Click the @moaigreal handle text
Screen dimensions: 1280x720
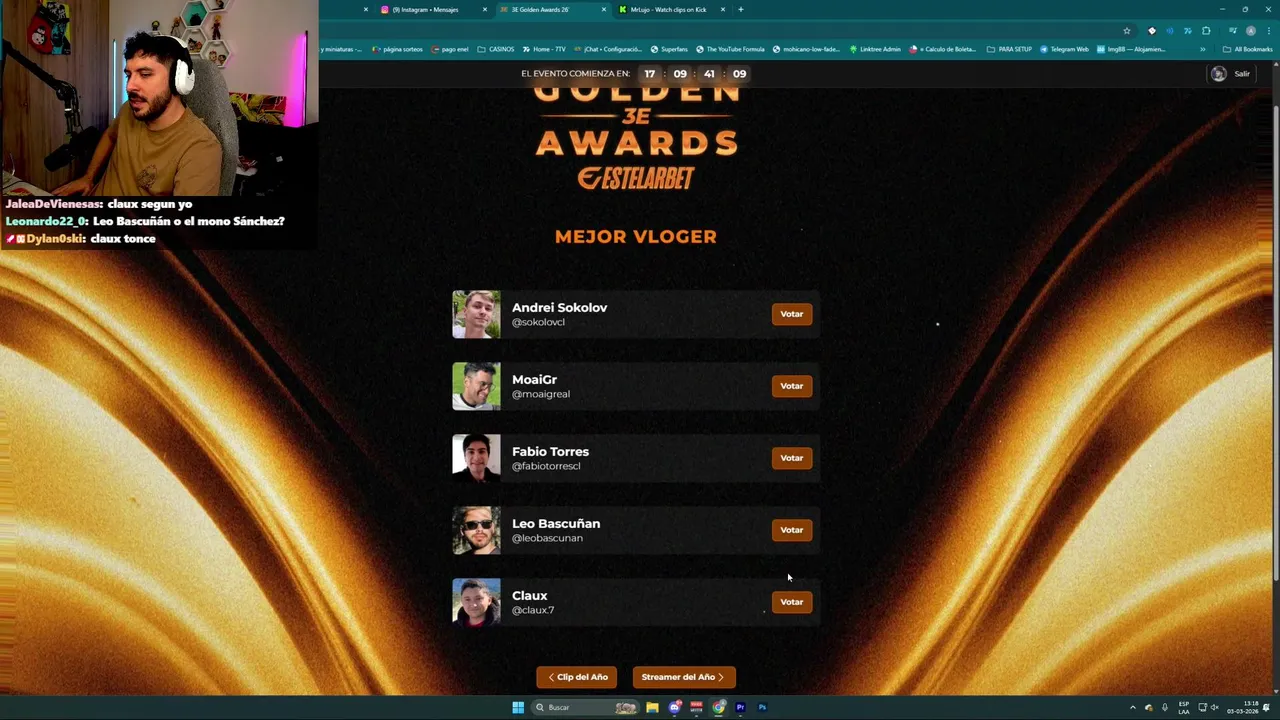pos(541,394)
